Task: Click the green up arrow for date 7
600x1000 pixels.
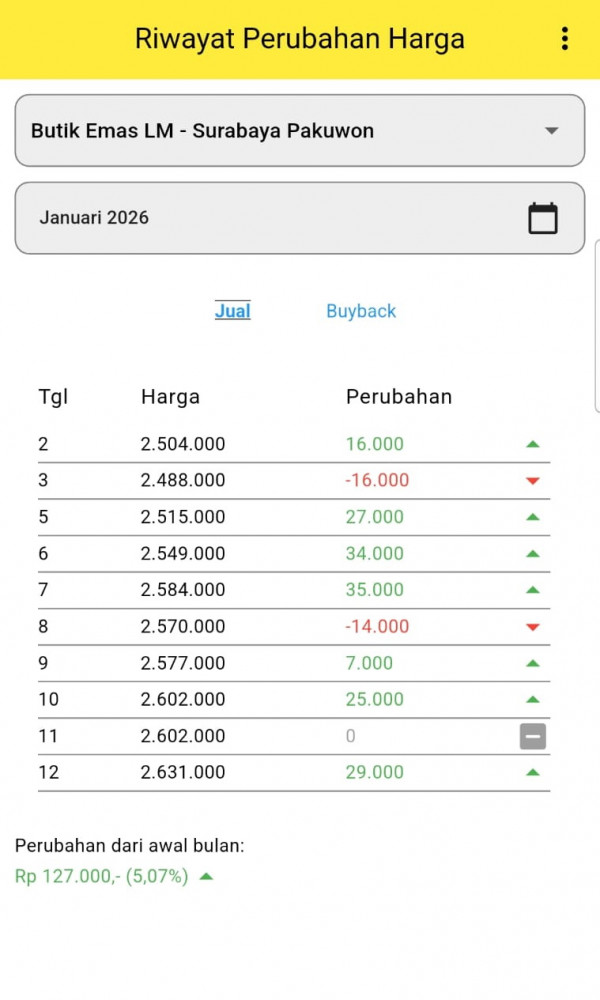Action: click(532, 590)
